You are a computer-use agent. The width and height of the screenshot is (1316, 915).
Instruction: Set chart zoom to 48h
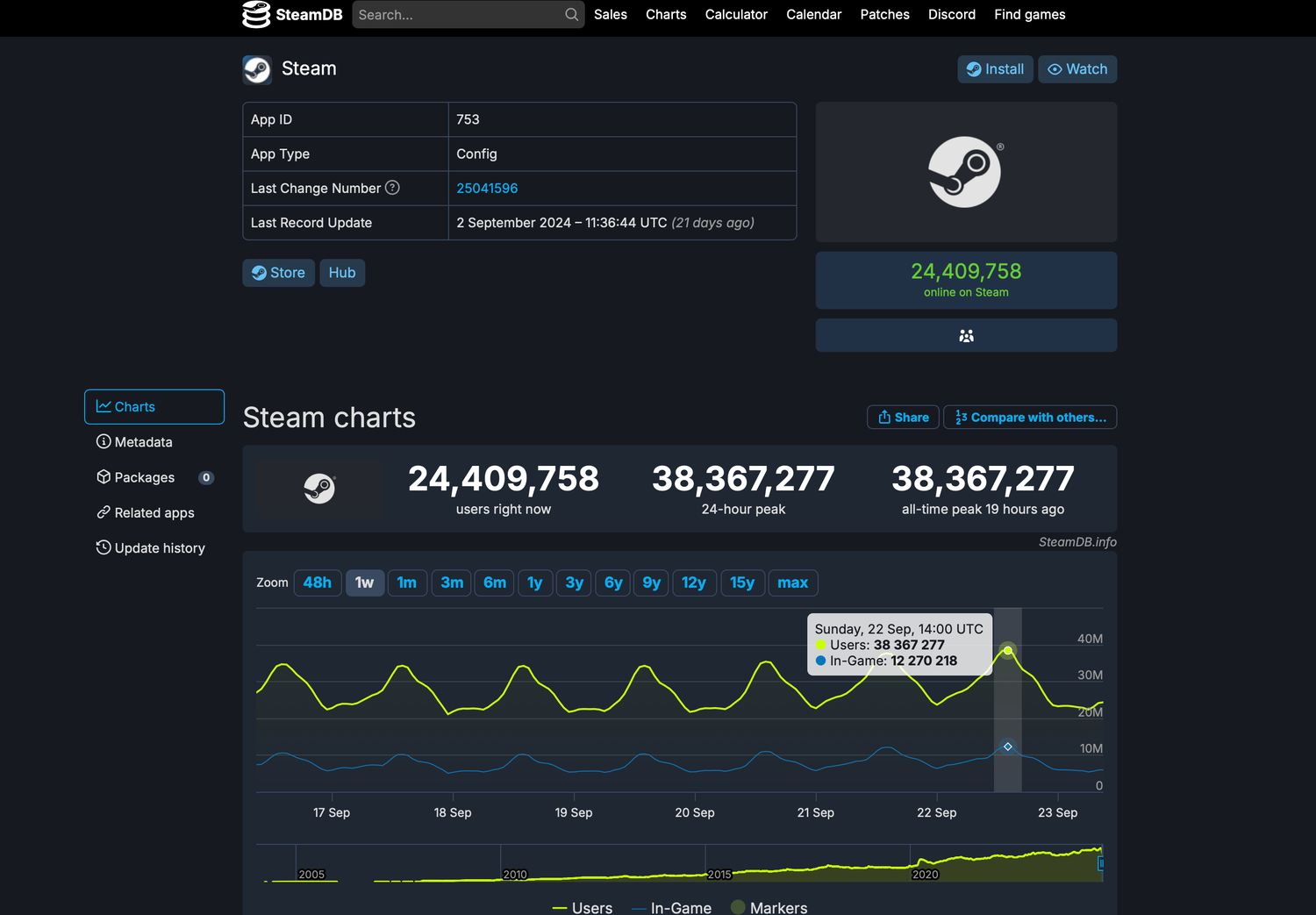click(318, 583)
